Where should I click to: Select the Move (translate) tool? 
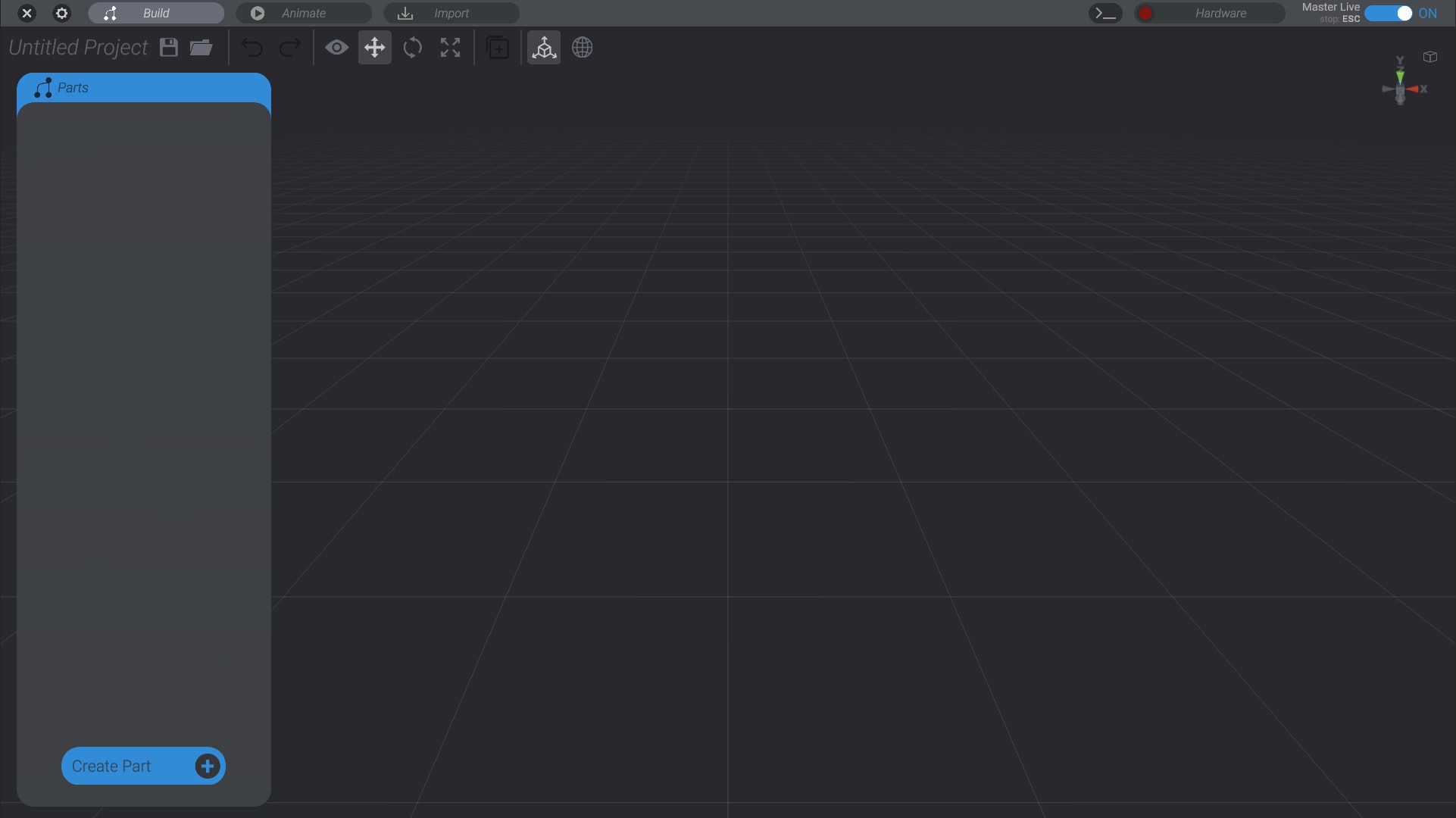coord(374,48)
